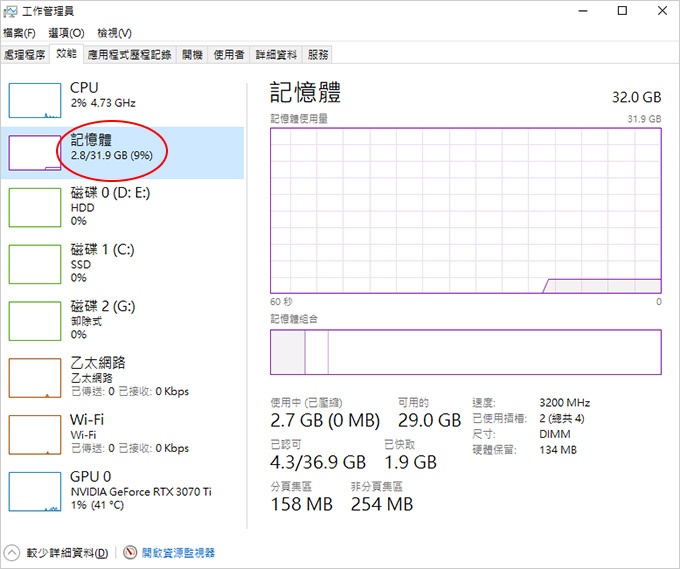The height and width of the screenshot is (569, 680).
Task: Click the 158 MB paged pool value
Action: click(x=301, y=504)
